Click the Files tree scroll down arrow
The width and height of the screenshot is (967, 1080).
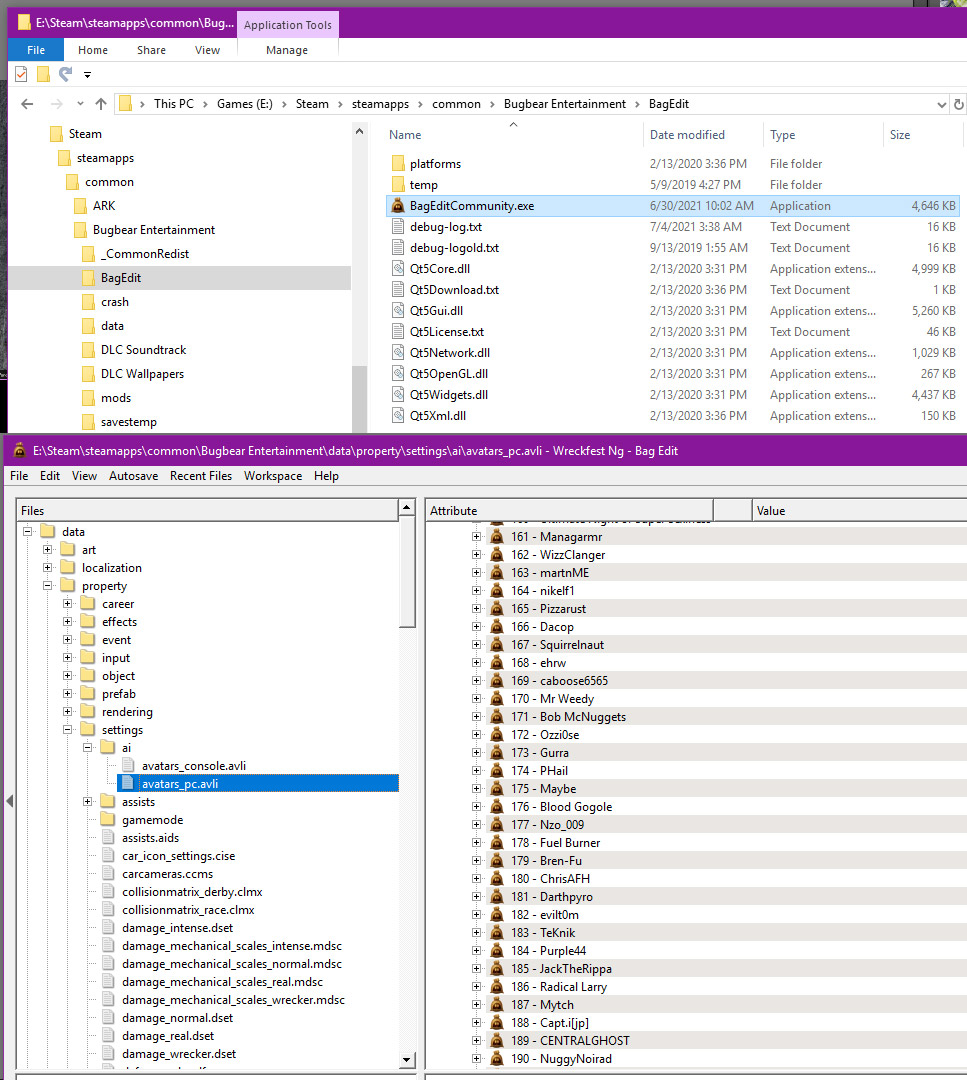[x=406, y=1059]
